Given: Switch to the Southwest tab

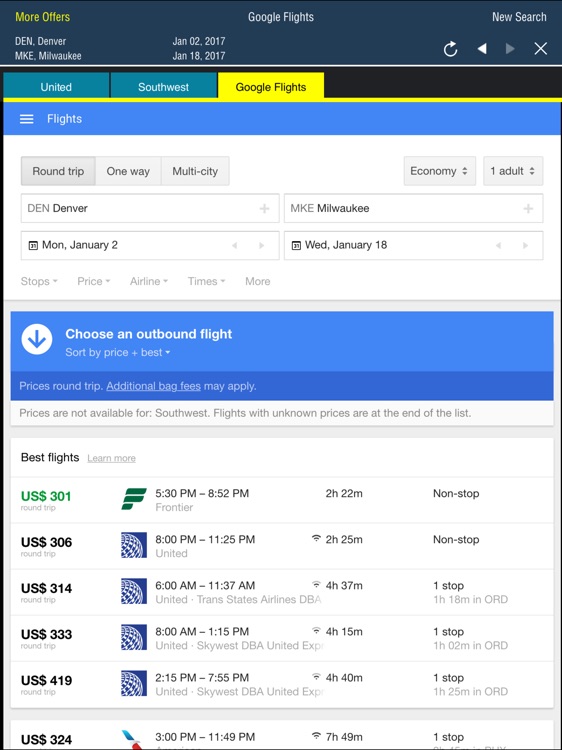Looking at the screenshot, I should click(163, 87).
